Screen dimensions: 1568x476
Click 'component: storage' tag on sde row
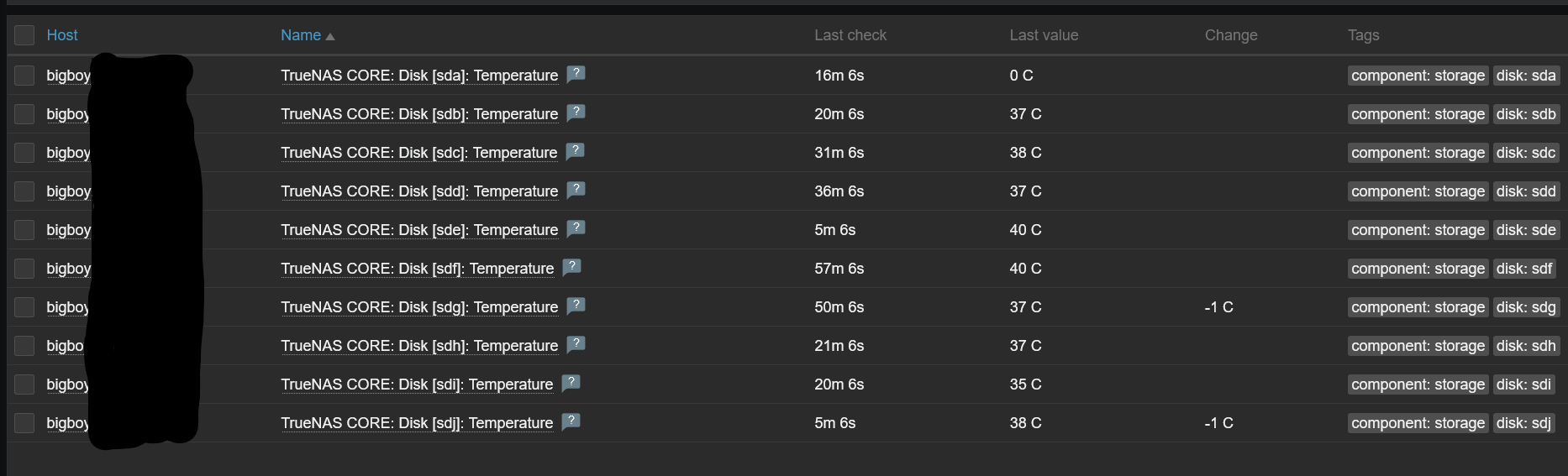1418,230
